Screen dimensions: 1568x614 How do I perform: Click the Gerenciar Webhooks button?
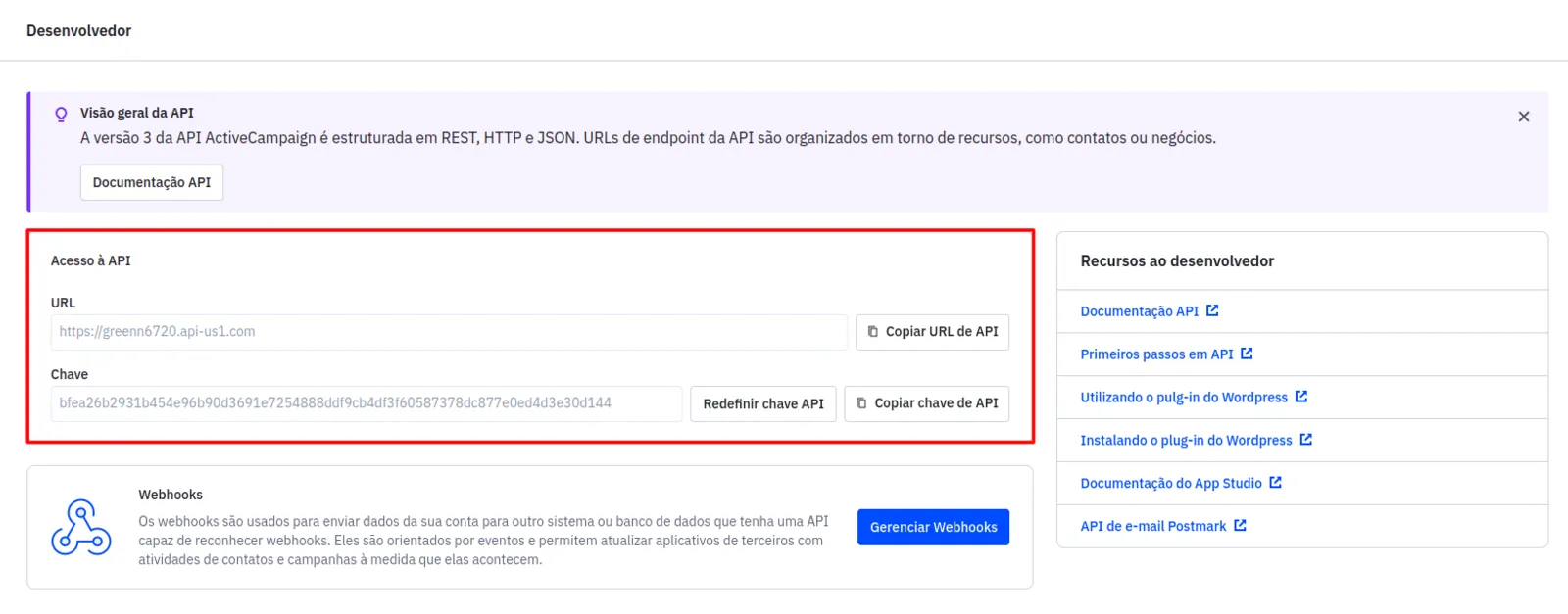(x=933, y=527)
